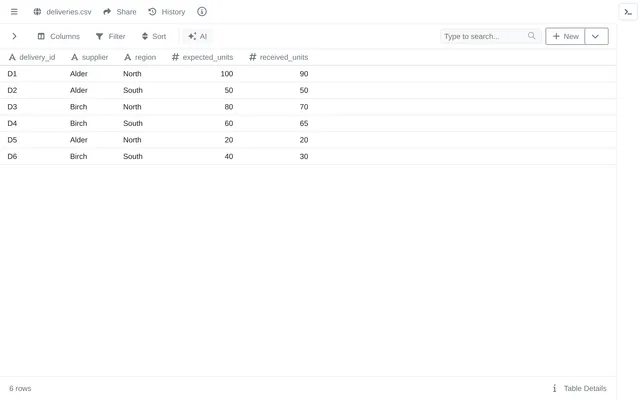Click the 6 rows status label

(20, 389)
